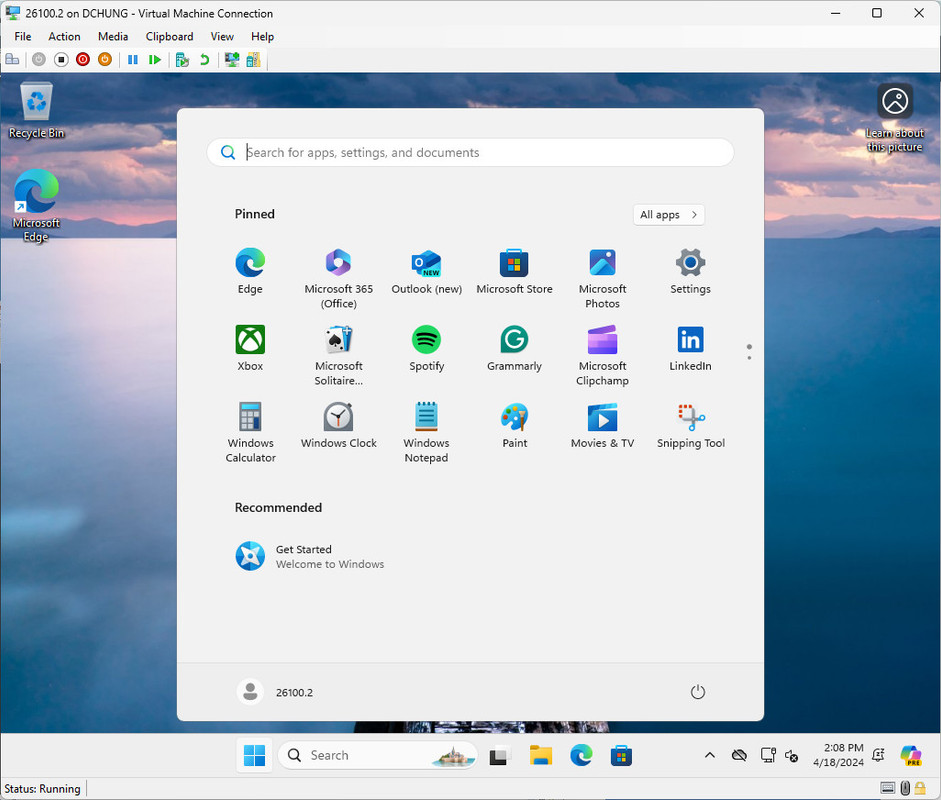Click the network tray icon

coord(768,755)
